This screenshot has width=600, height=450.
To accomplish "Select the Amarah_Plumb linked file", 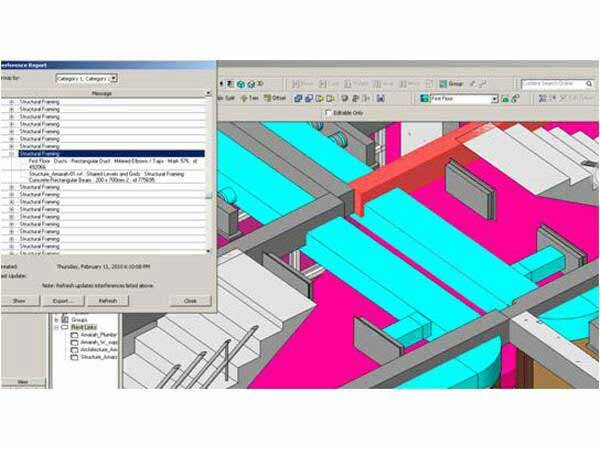I will click(x=98, y=335).
